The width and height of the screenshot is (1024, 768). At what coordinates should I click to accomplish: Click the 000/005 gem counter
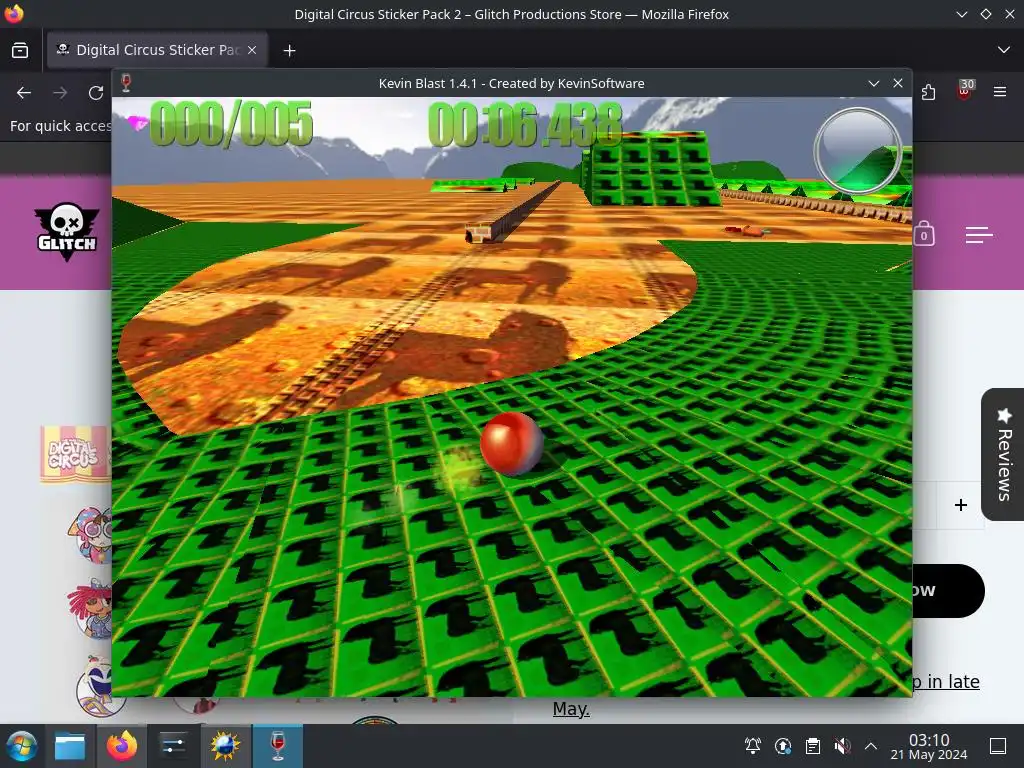(231, 123)
